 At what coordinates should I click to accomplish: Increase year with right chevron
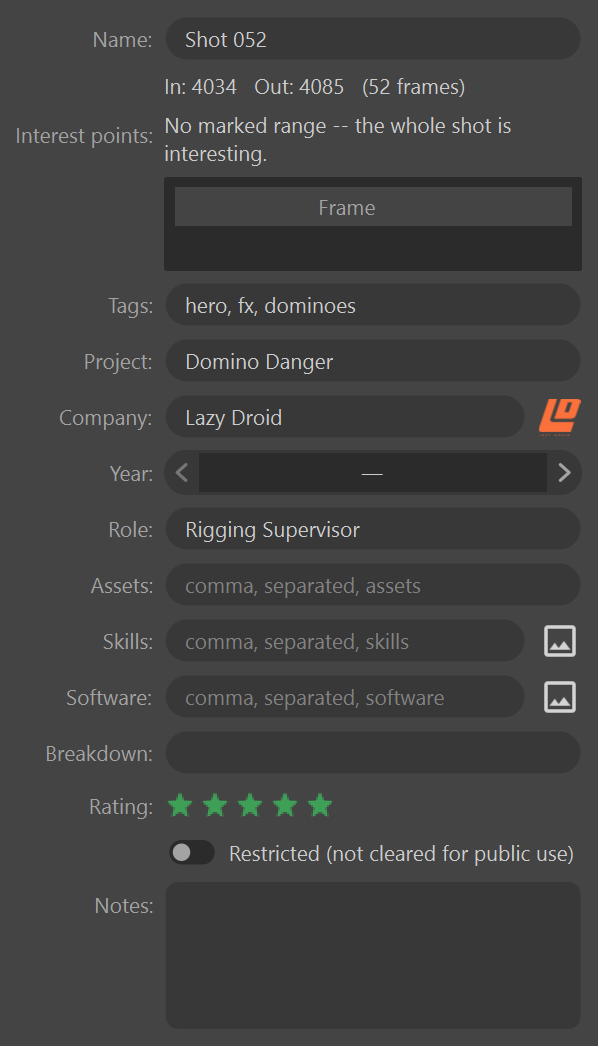(x=564, y=473)
